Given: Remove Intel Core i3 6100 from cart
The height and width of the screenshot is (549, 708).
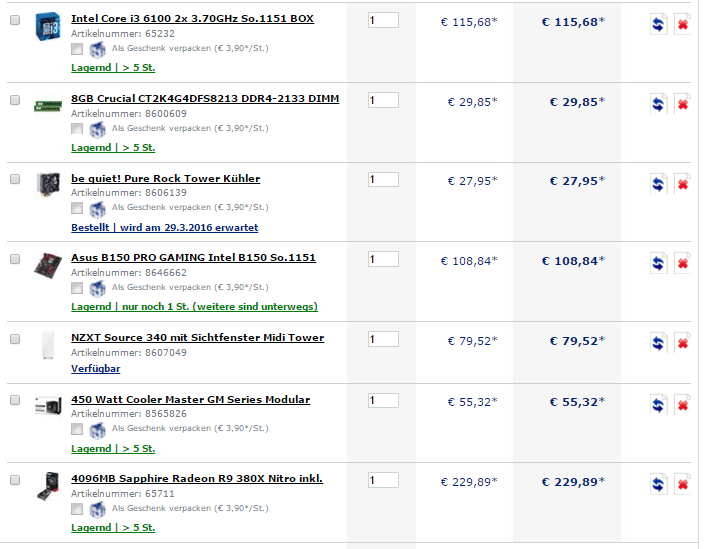Looking at the screenshot, I should (682, 24).
